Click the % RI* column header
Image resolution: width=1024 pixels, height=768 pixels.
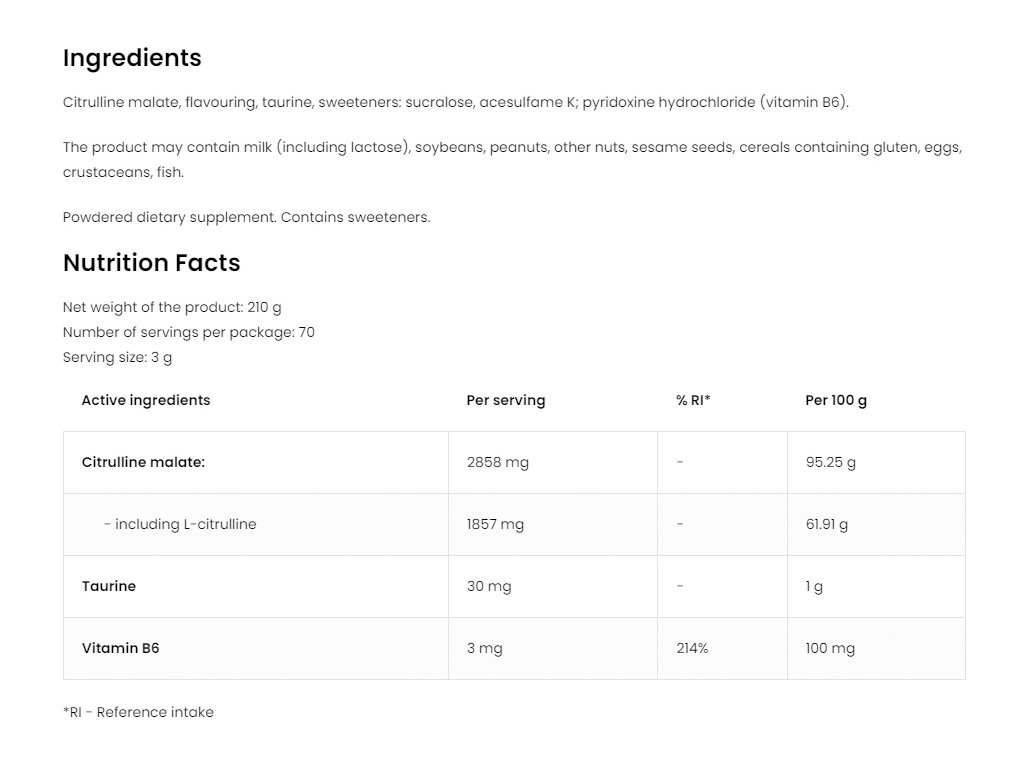point(693,400)
